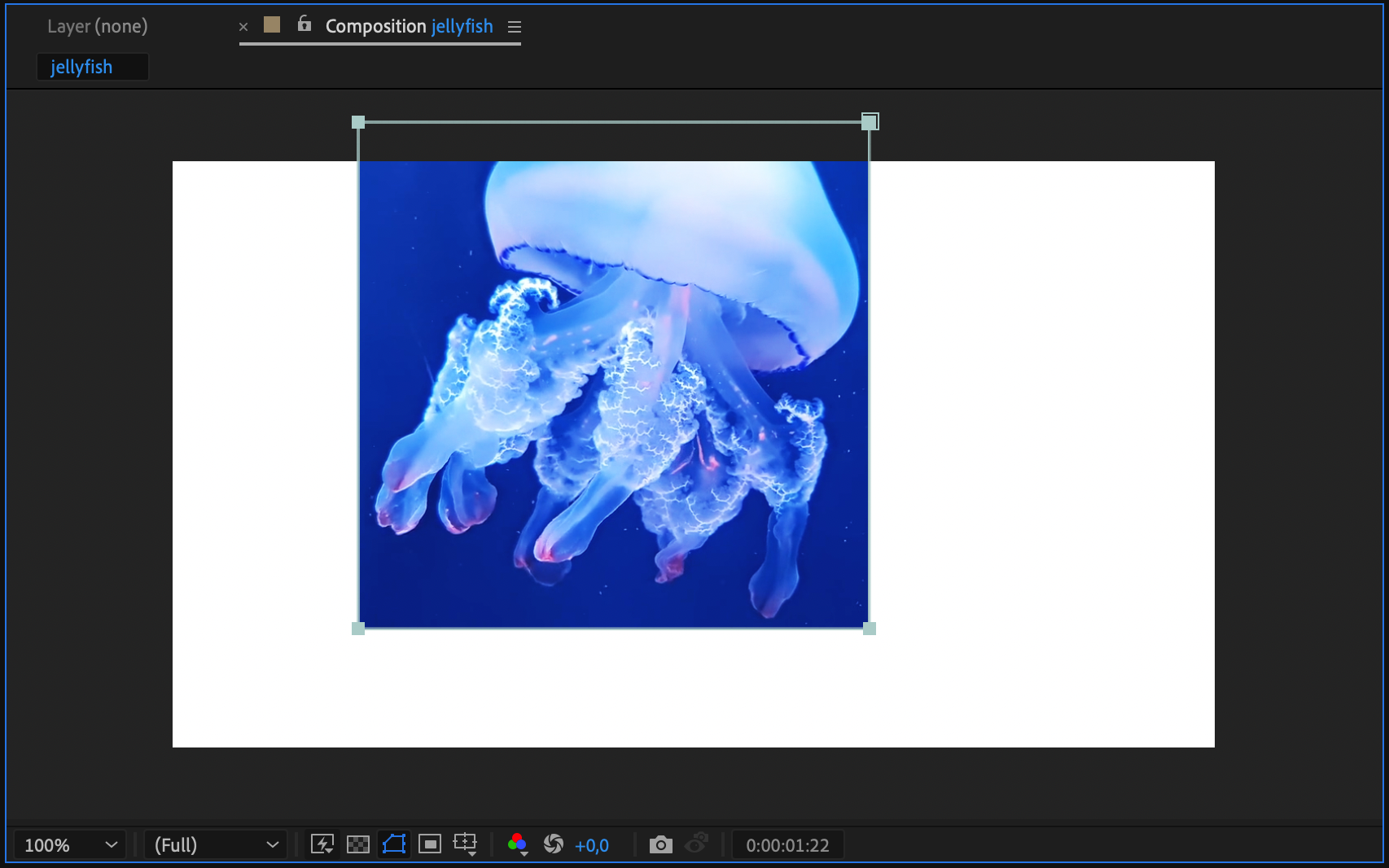Viewport: 1389px width, 868px height.
Task: Open the (Full) resolution dropdown
Action: [x=216, y=845]
